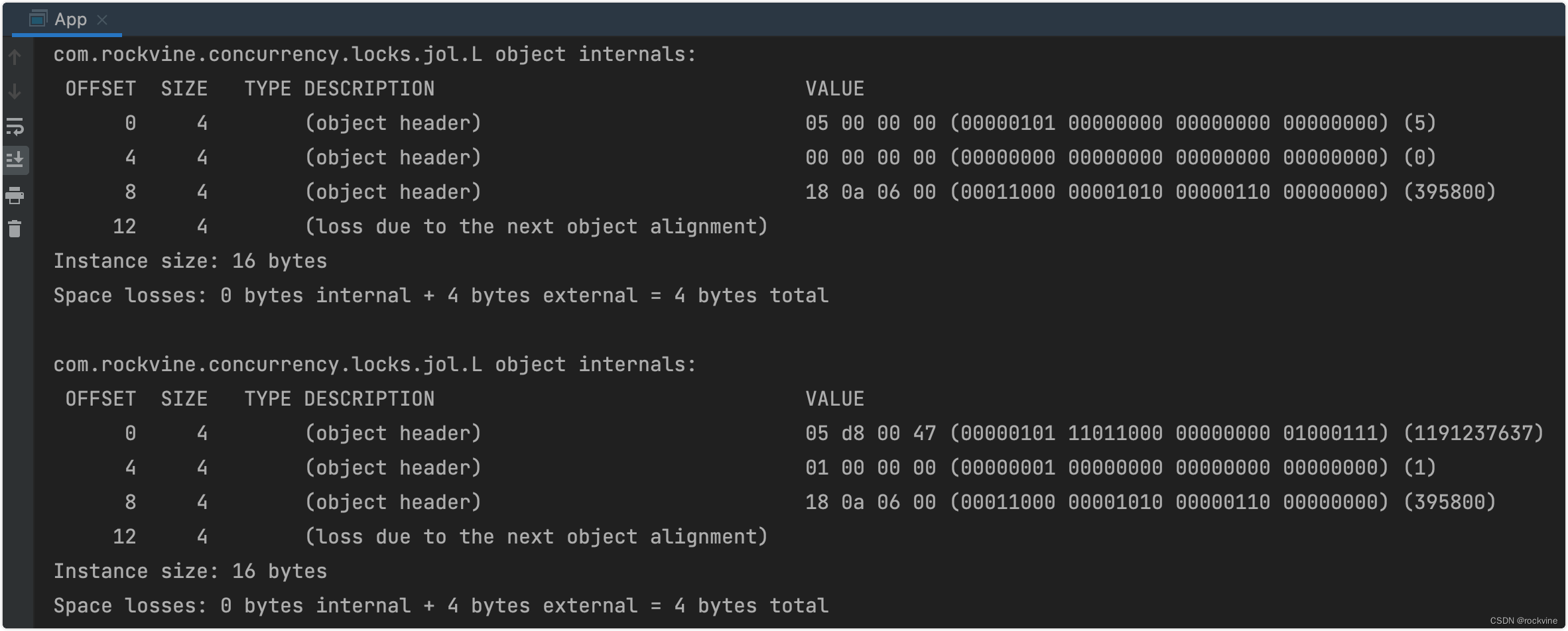Click the first 'Space losses' line
The width and height of the screenshot is (1568, 631).
point(441,296)
